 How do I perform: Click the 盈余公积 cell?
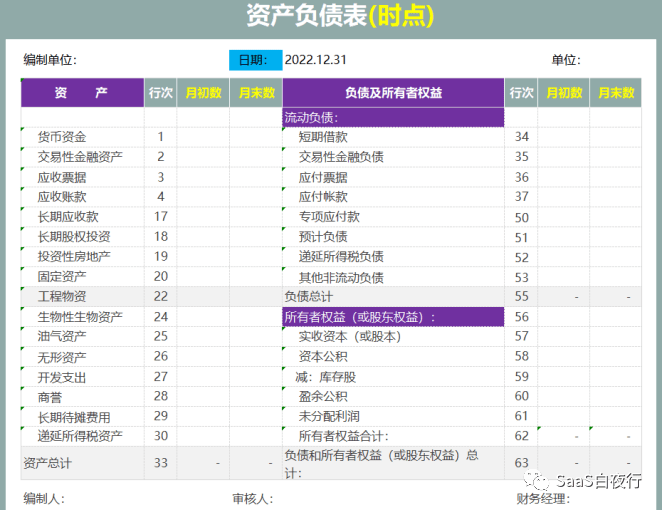393,397
